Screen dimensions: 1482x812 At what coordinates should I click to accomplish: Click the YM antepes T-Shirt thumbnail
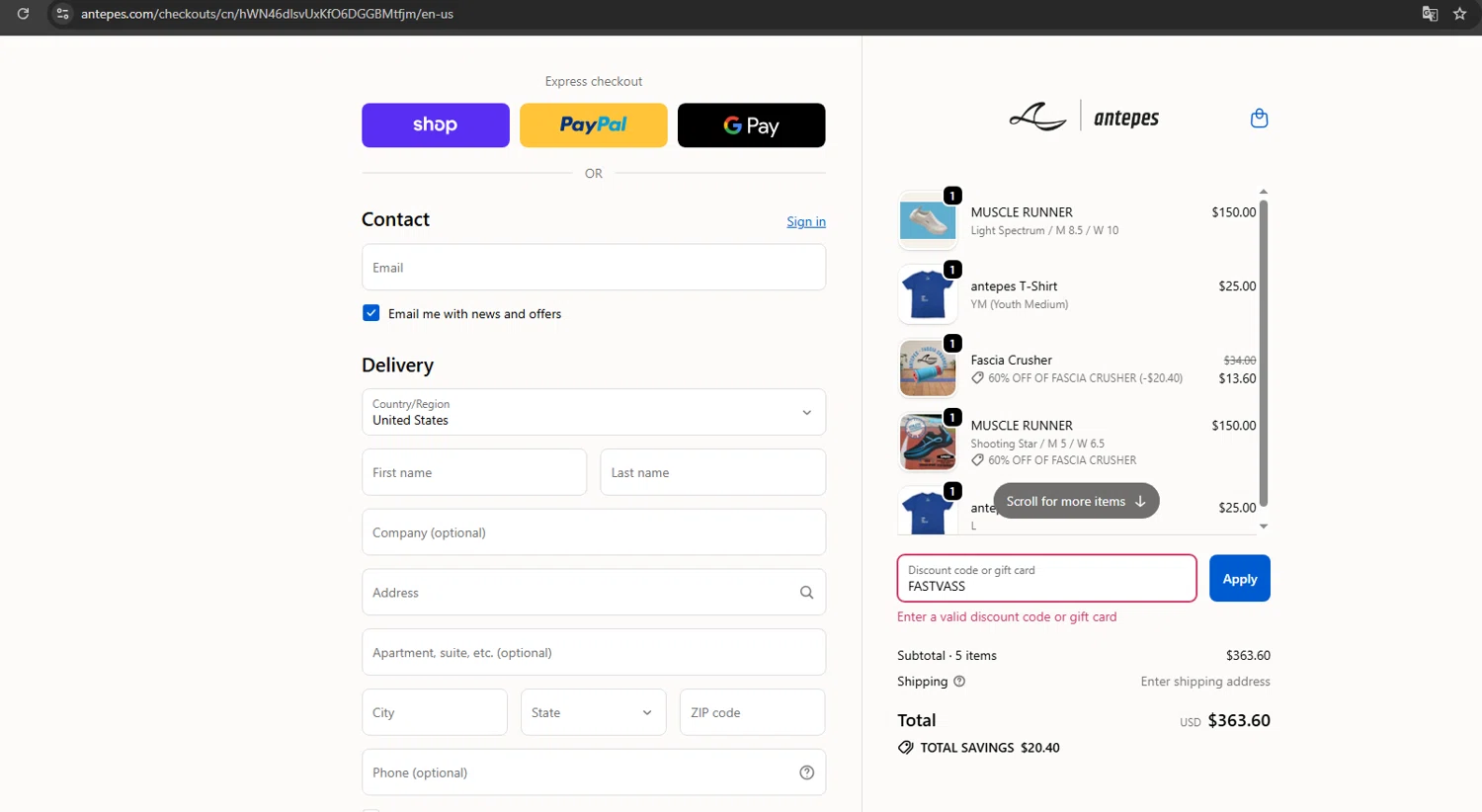click(x=928, y=294)
